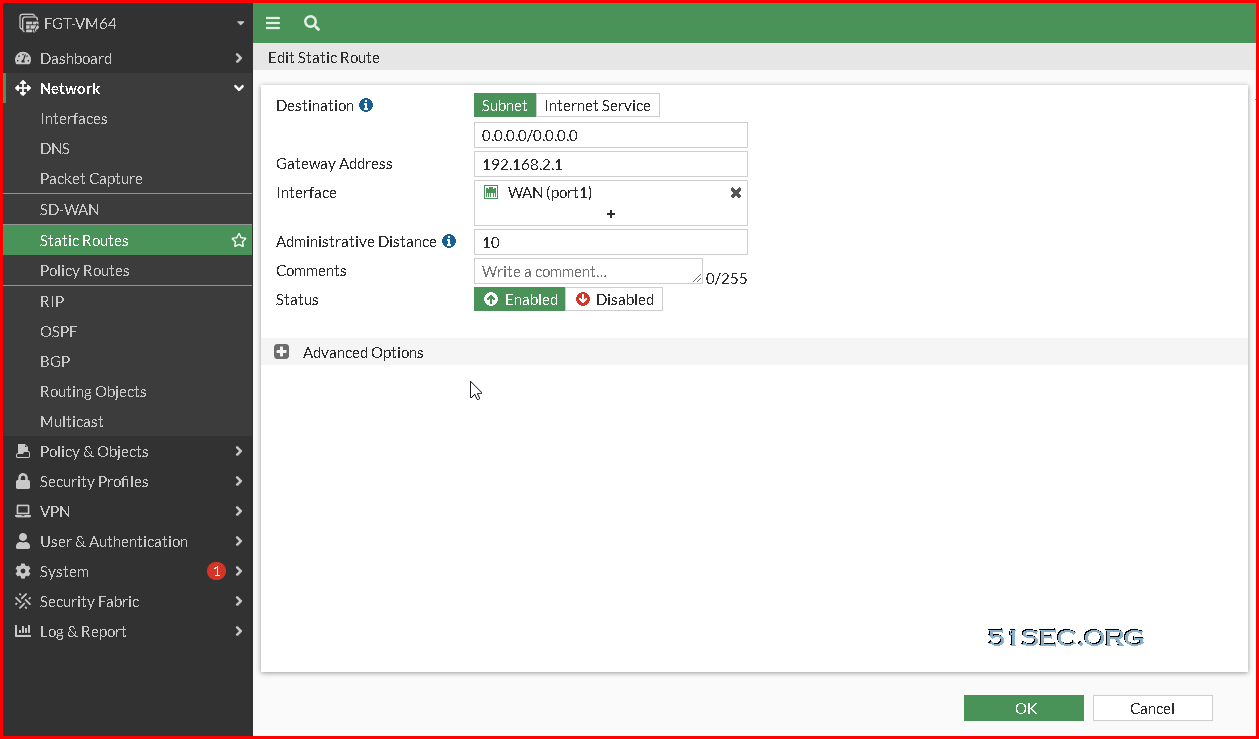Collapse the Network menu chevron
The image size is (1259, 739).
click(x=239, y=88)
